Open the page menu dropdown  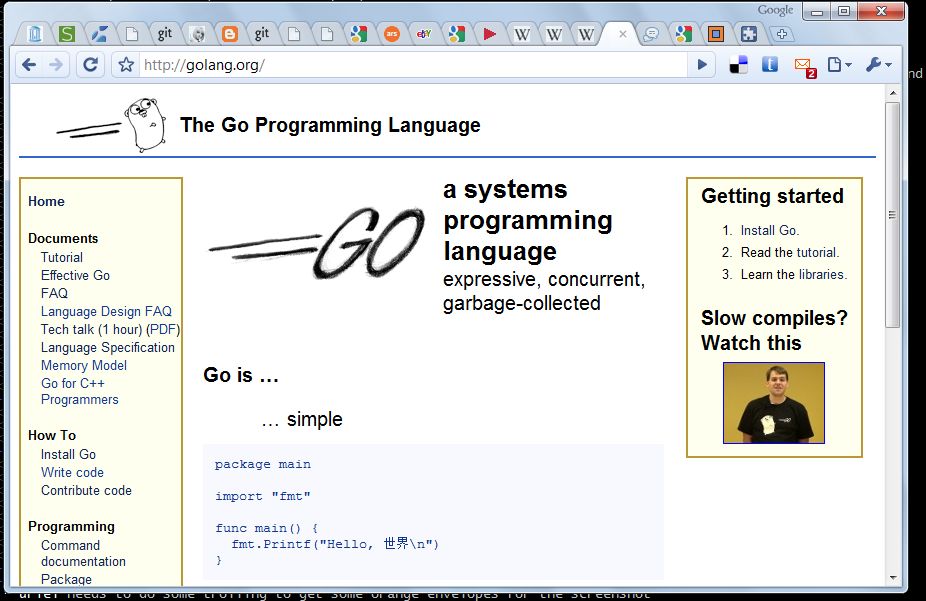[839, 64]
